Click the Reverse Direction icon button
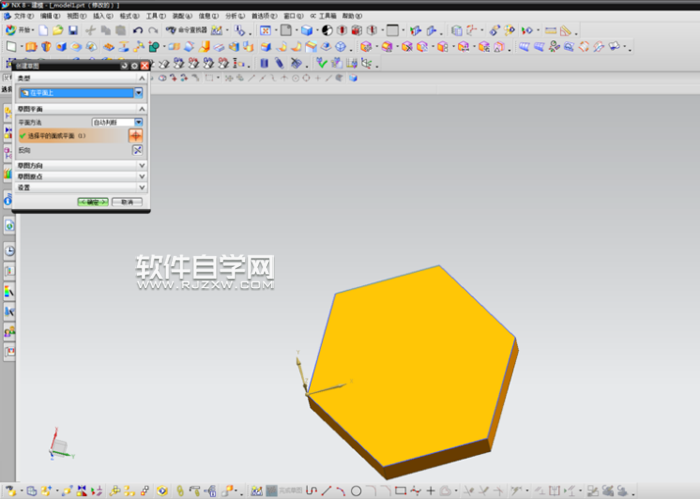This screenshot has width=700, height=499. (138, 150)
